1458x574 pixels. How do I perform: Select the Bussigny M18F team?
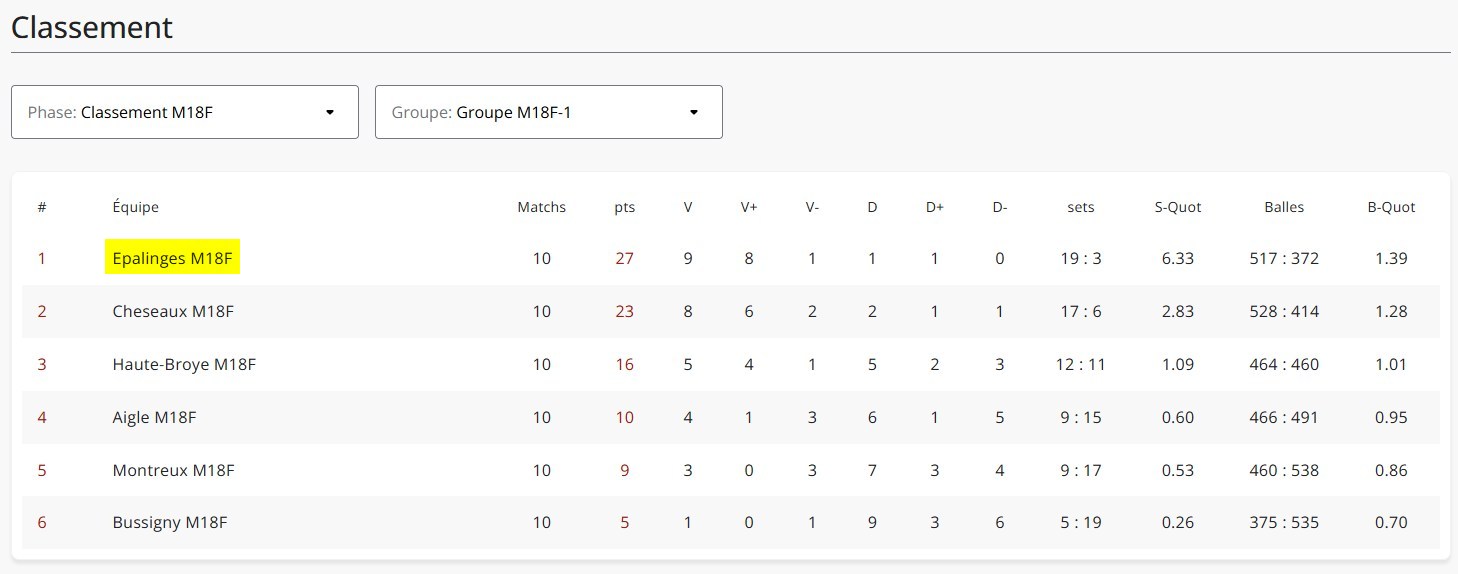(170, 522)
